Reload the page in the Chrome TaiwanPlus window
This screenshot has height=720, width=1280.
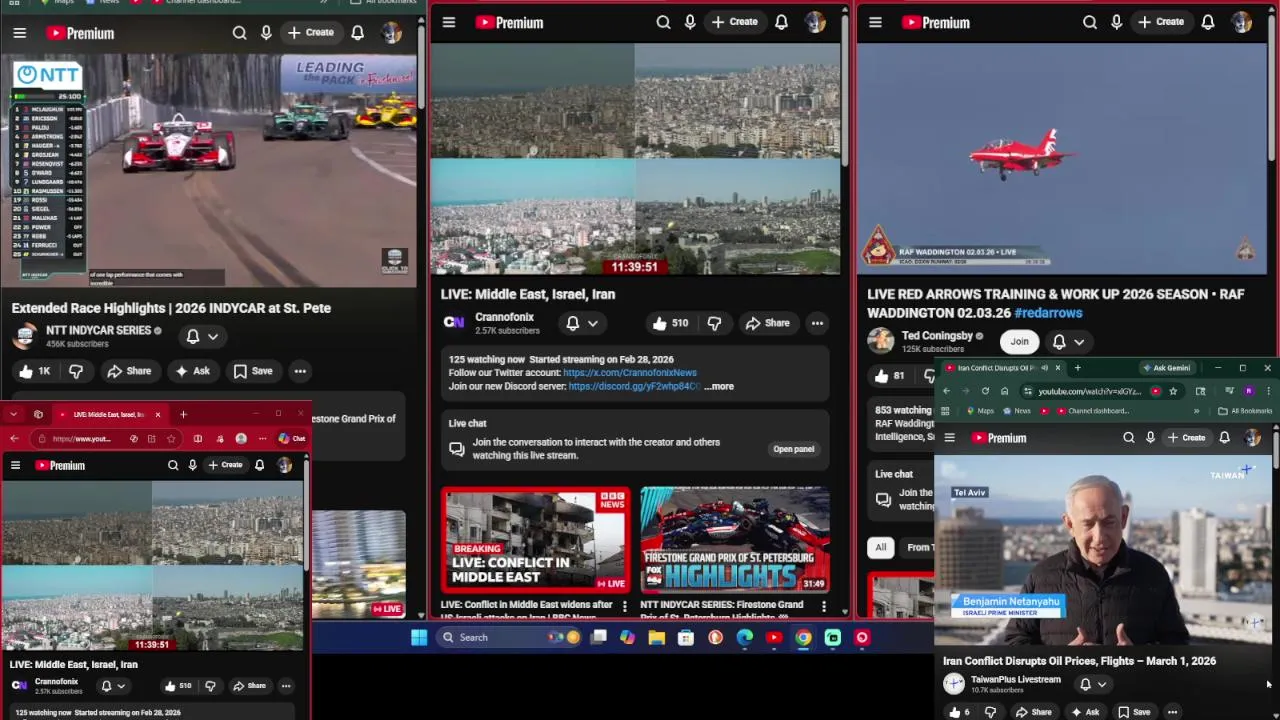(985, 391)
